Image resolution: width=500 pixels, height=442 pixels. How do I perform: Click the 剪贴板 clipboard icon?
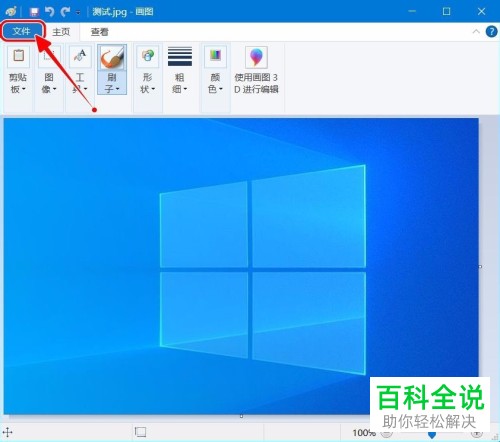click(x=19, y=56)
